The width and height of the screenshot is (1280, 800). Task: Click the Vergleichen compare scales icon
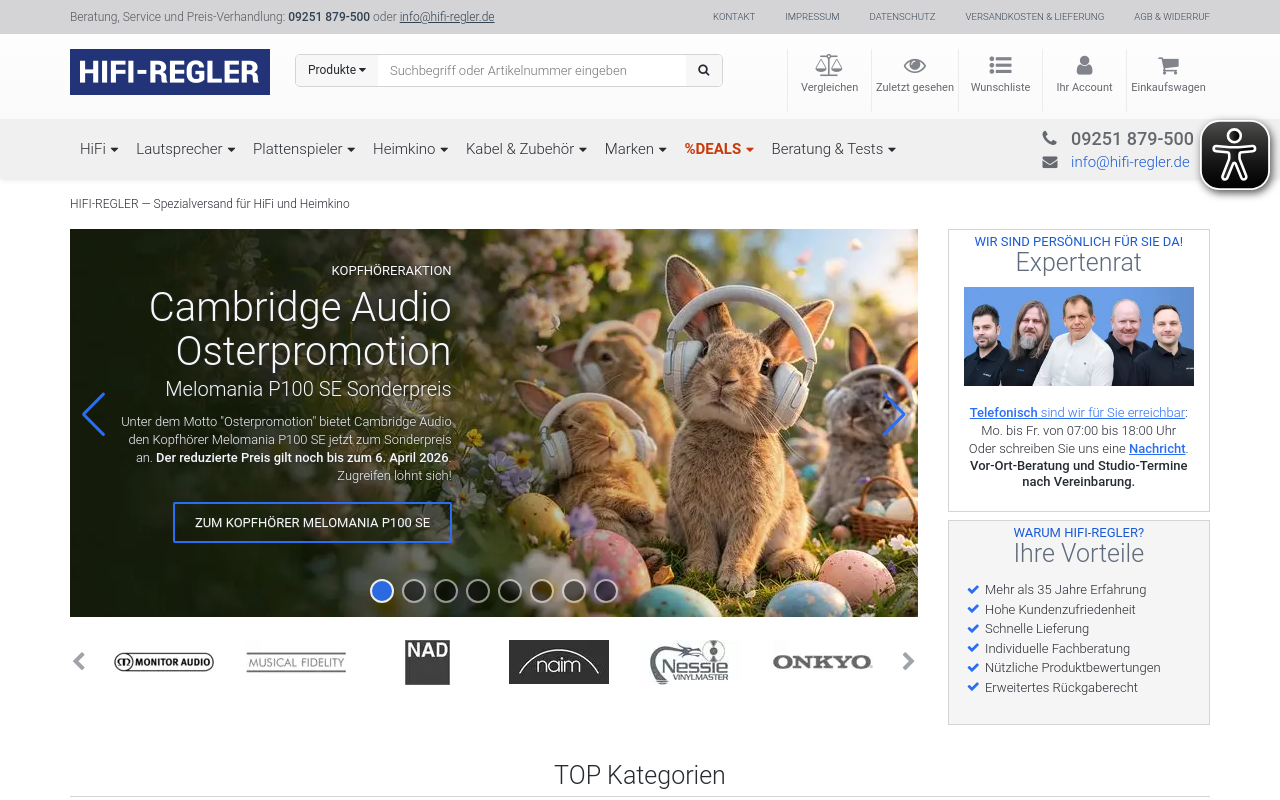point(828,65)
